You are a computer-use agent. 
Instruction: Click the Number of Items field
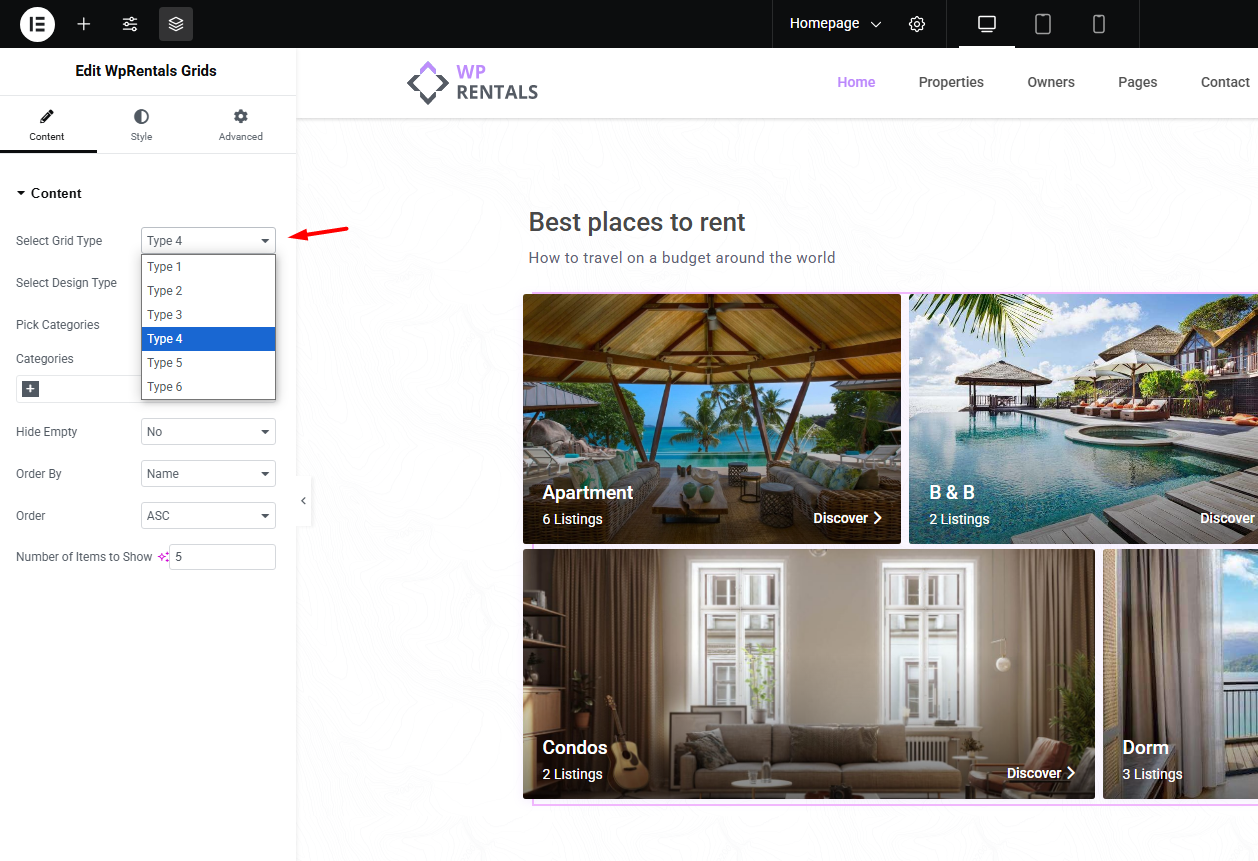(222, 557)
